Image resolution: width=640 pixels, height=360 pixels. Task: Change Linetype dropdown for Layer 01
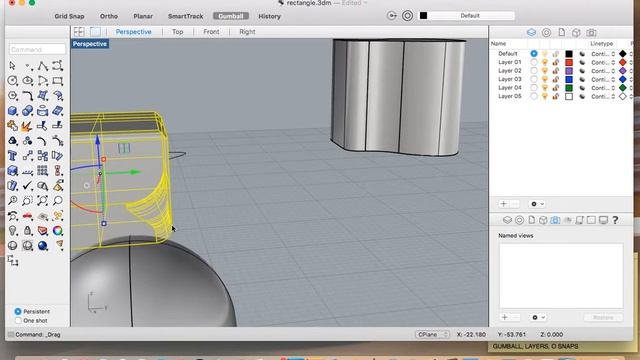click(x=603, y=62)
